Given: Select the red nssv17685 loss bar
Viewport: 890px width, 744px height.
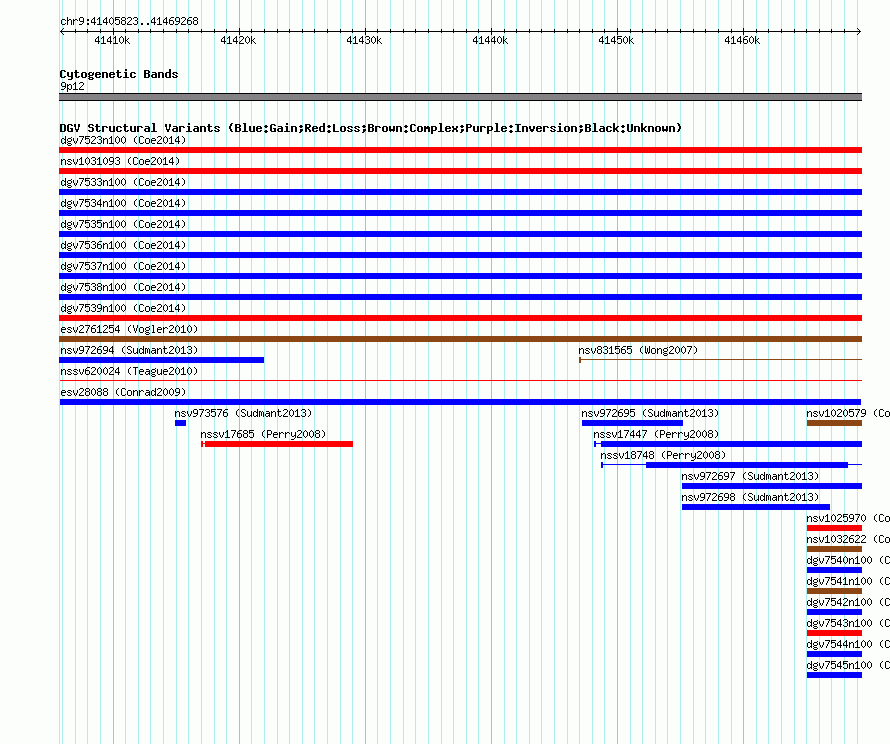Looking at the screenshot, I should point(277,444).
